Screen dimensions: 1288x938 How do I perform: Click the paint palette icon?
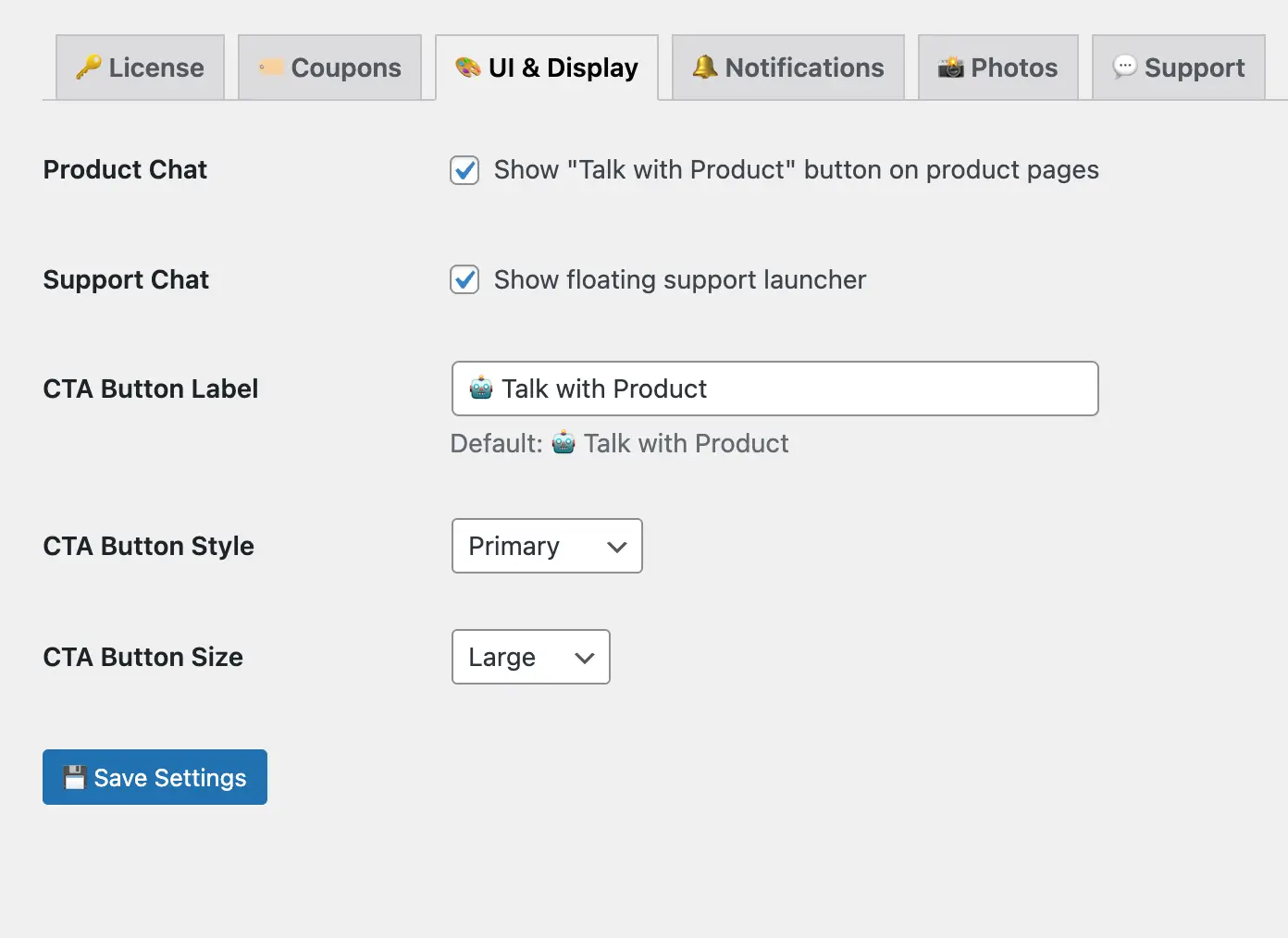[x=468, y=68]
